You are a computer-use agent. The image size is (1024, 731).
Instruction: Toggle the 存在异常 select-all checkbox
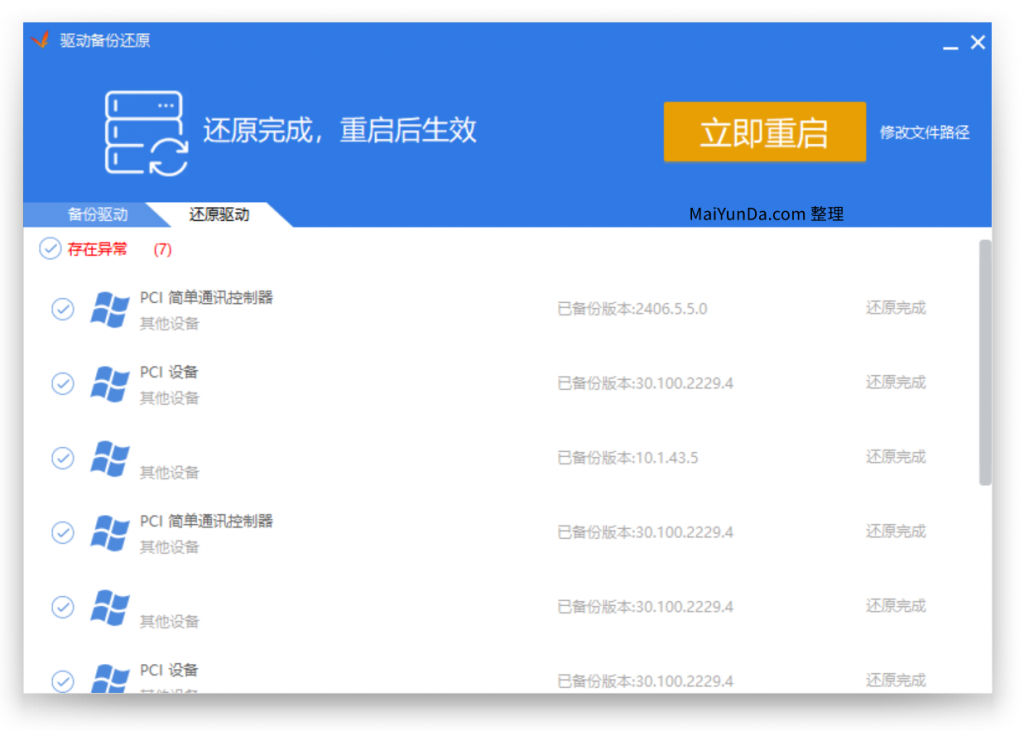point(50,249)
